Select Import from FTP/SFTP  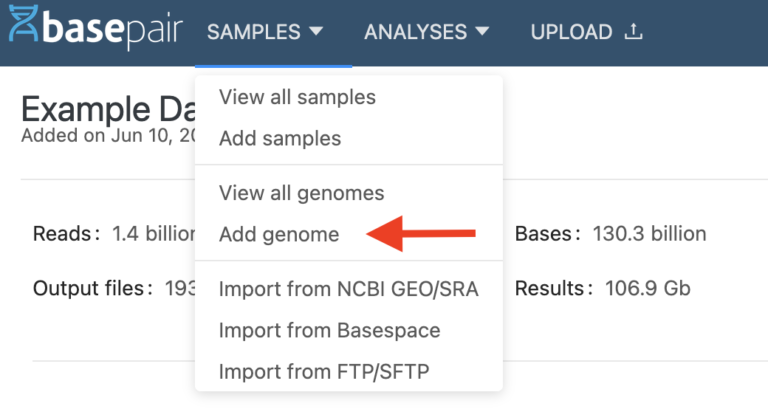[x=325, y=372]
